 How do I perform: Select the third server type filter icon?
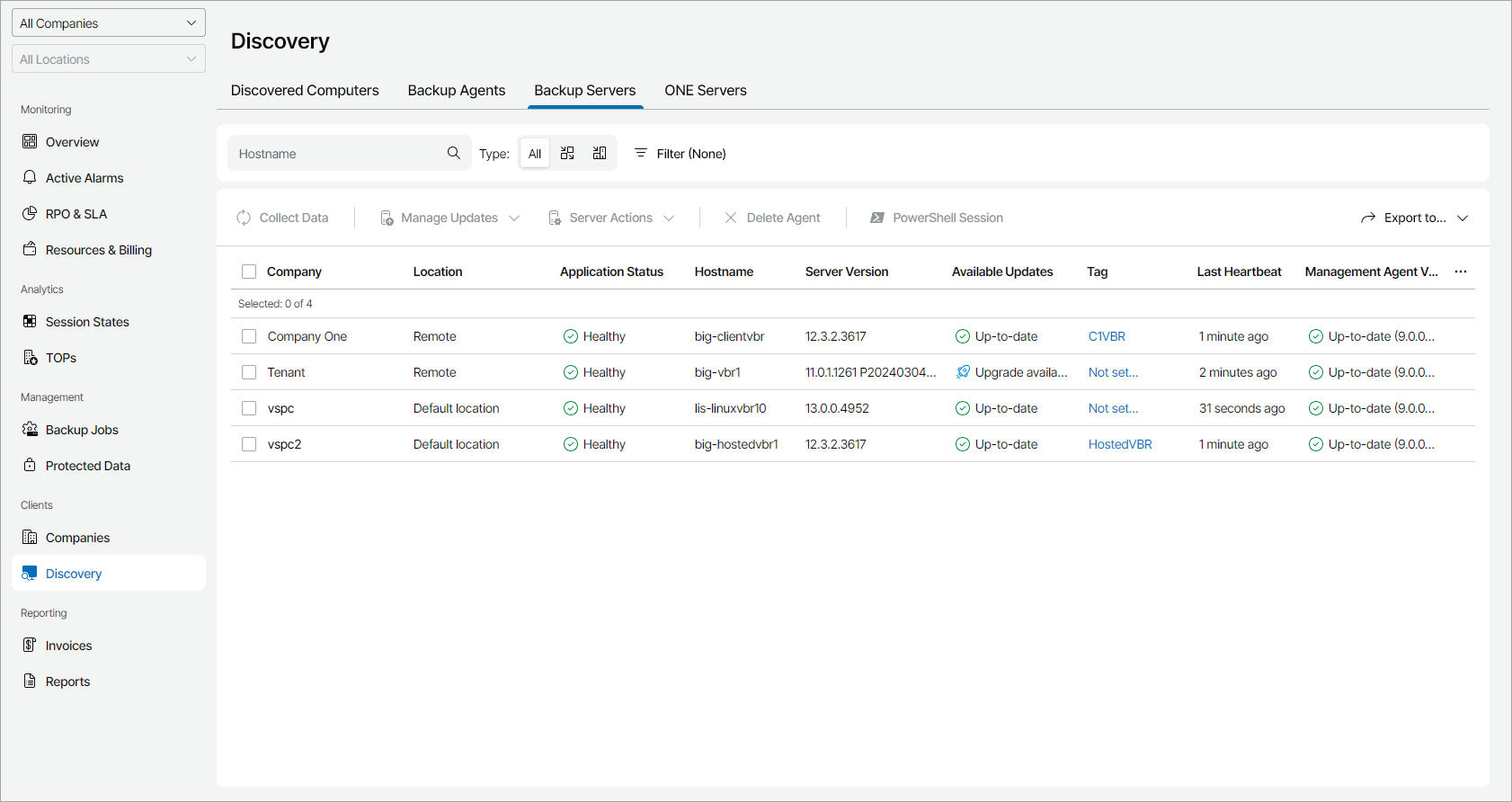point(600,153)
